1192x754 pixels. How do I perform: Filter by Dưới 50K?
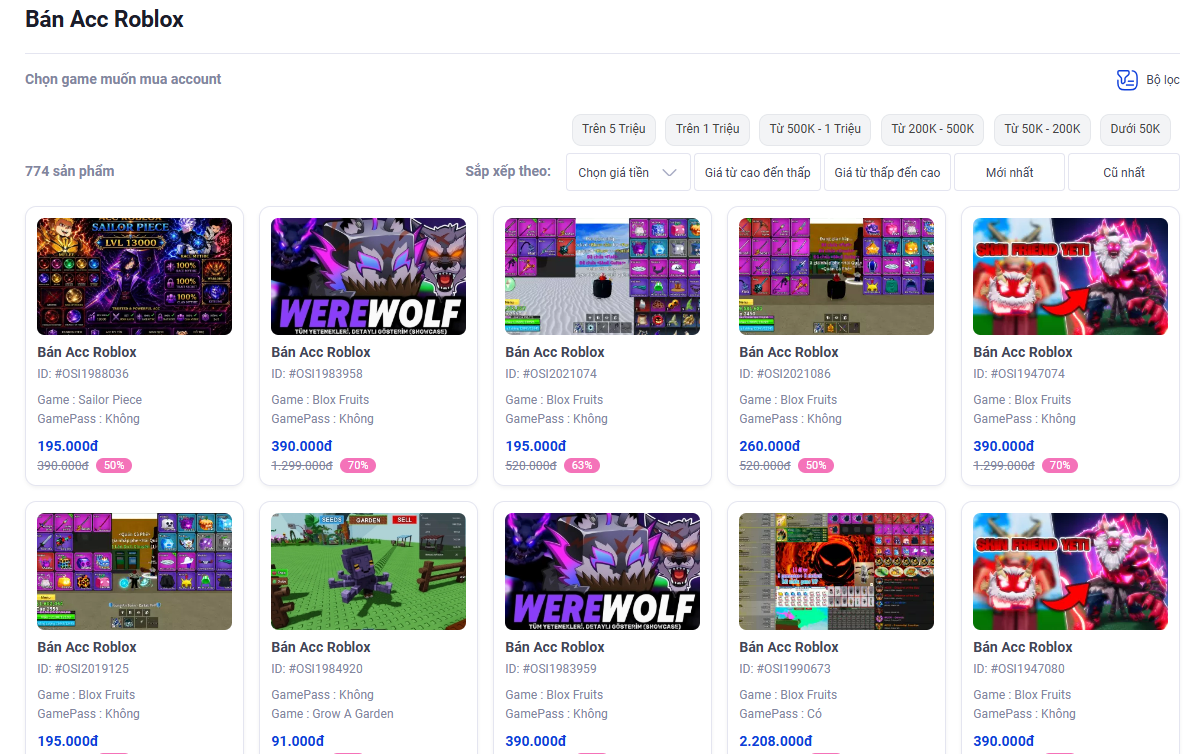pyautogui.click(x=1135, y=129)
